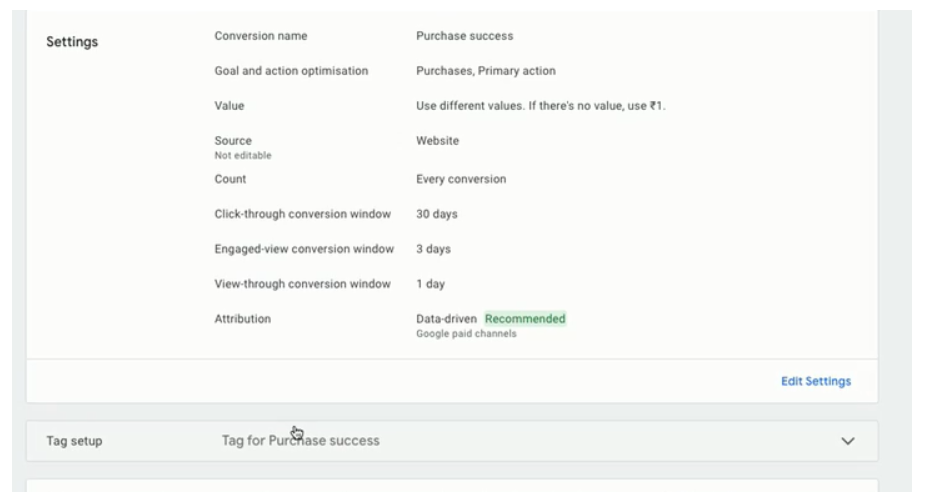Viewport: 927px width, 497px height.
Task: Click the 'Every conversion' count value
Action: click(x=461, y=179)
